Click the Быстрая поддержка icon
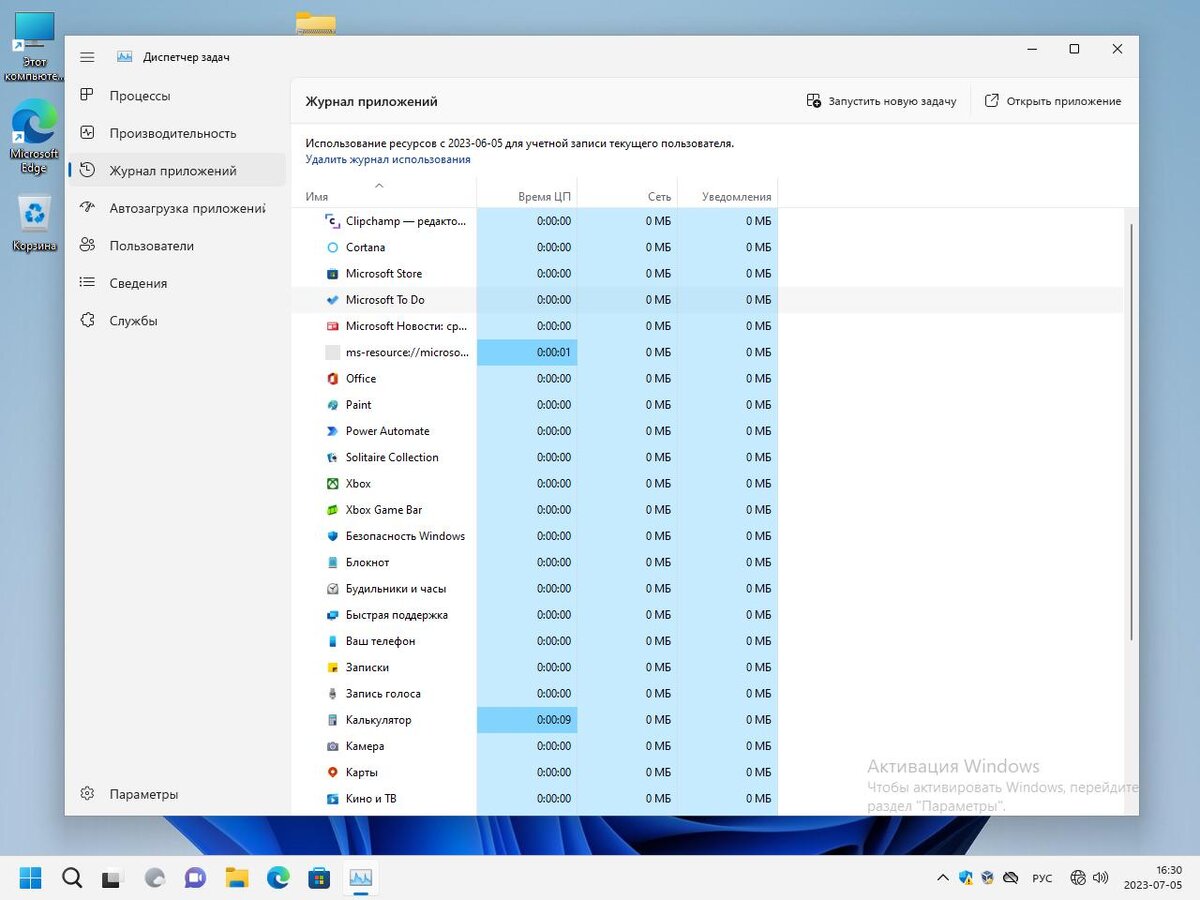This screenshot has width=1200, height=900. pos(333,615)
